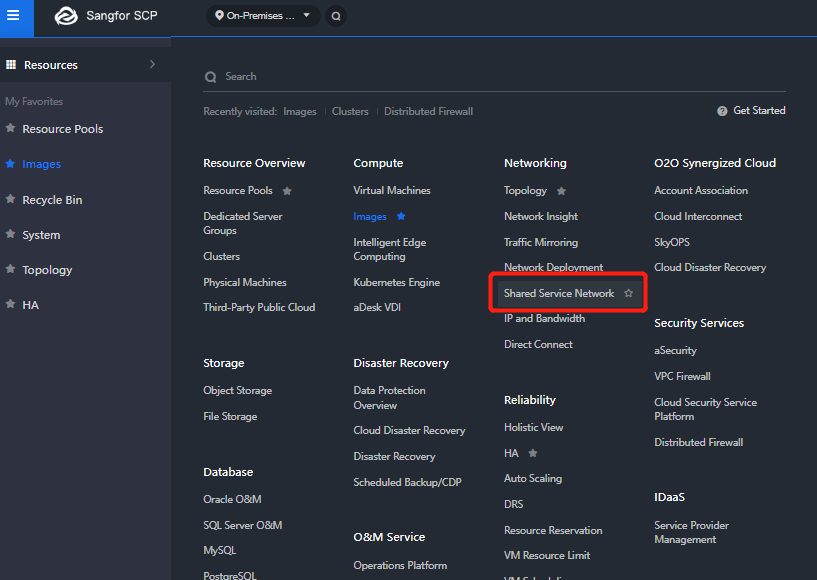817x580 pixels.
Task: Click the Get Started help icon
Action: tap(722, 111)
